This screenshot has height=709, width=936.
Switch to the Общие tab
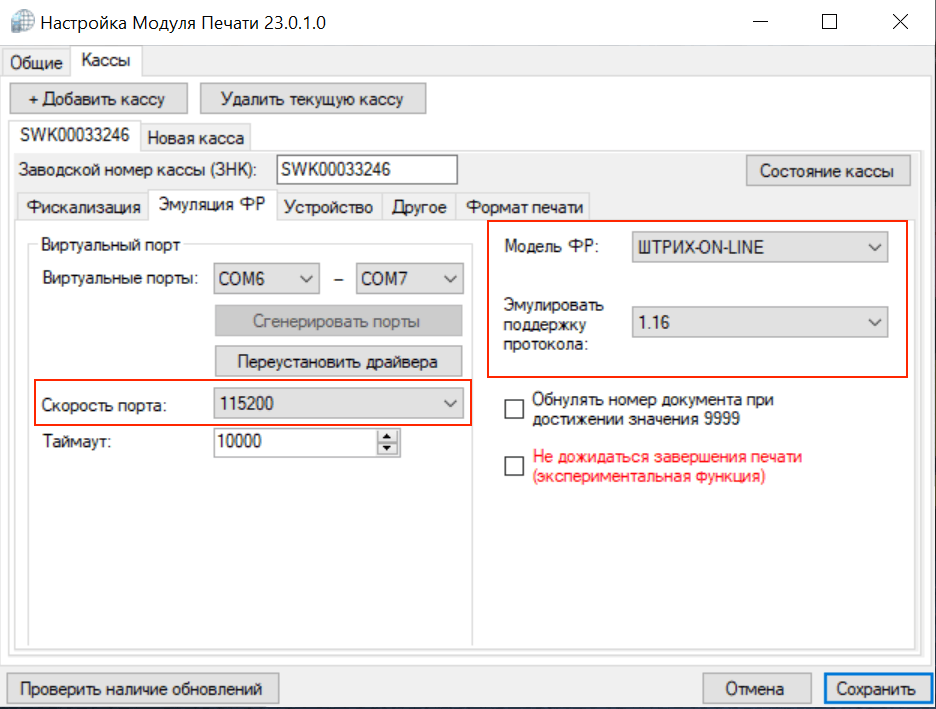(x=37, y=62)
